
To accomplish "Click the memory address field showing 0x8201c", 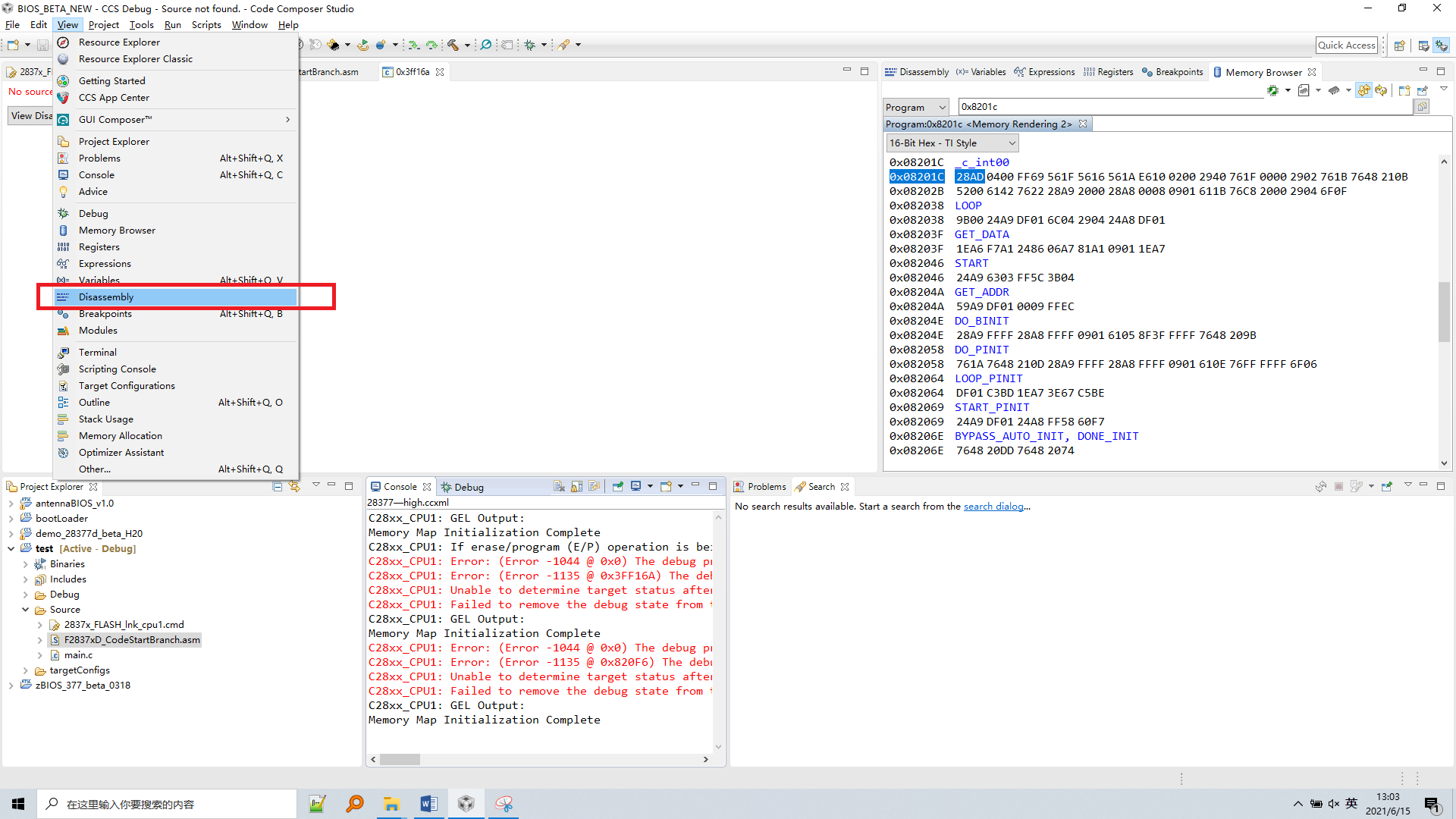I will click(1183, 107).
